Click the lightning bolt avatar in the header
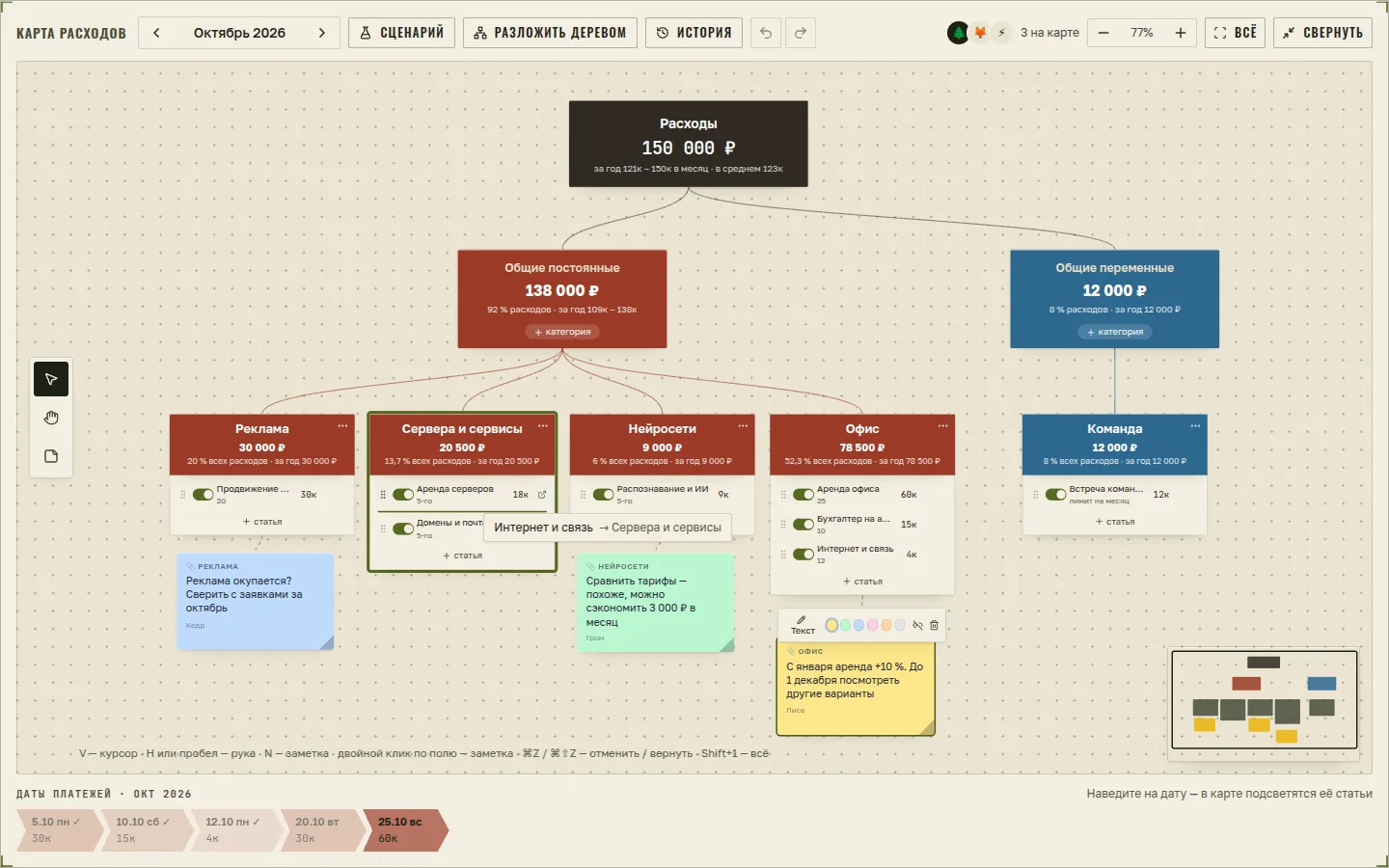 tap(1001, 33)
